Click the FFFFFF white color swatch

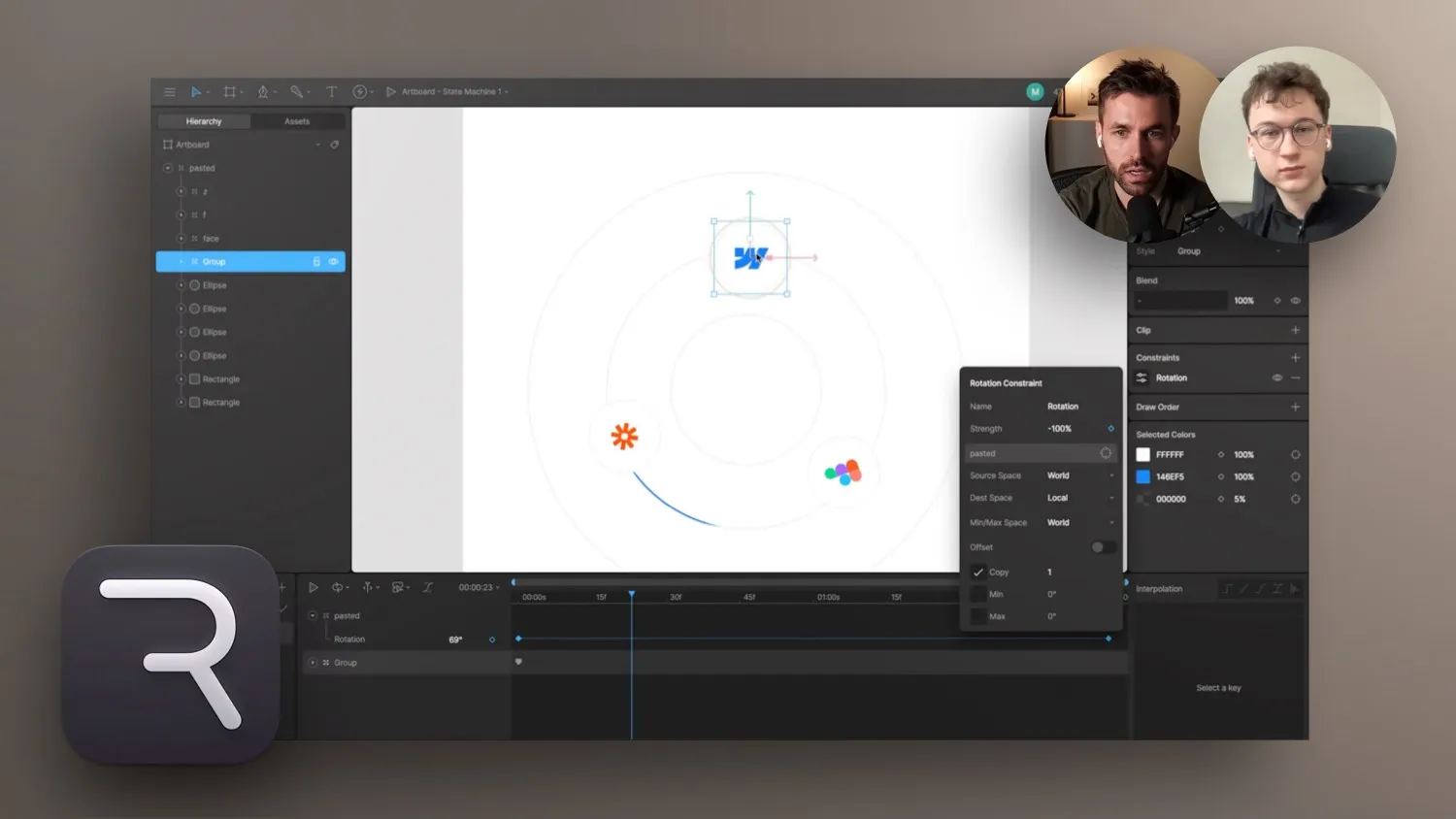click(x=1143, y=455)
